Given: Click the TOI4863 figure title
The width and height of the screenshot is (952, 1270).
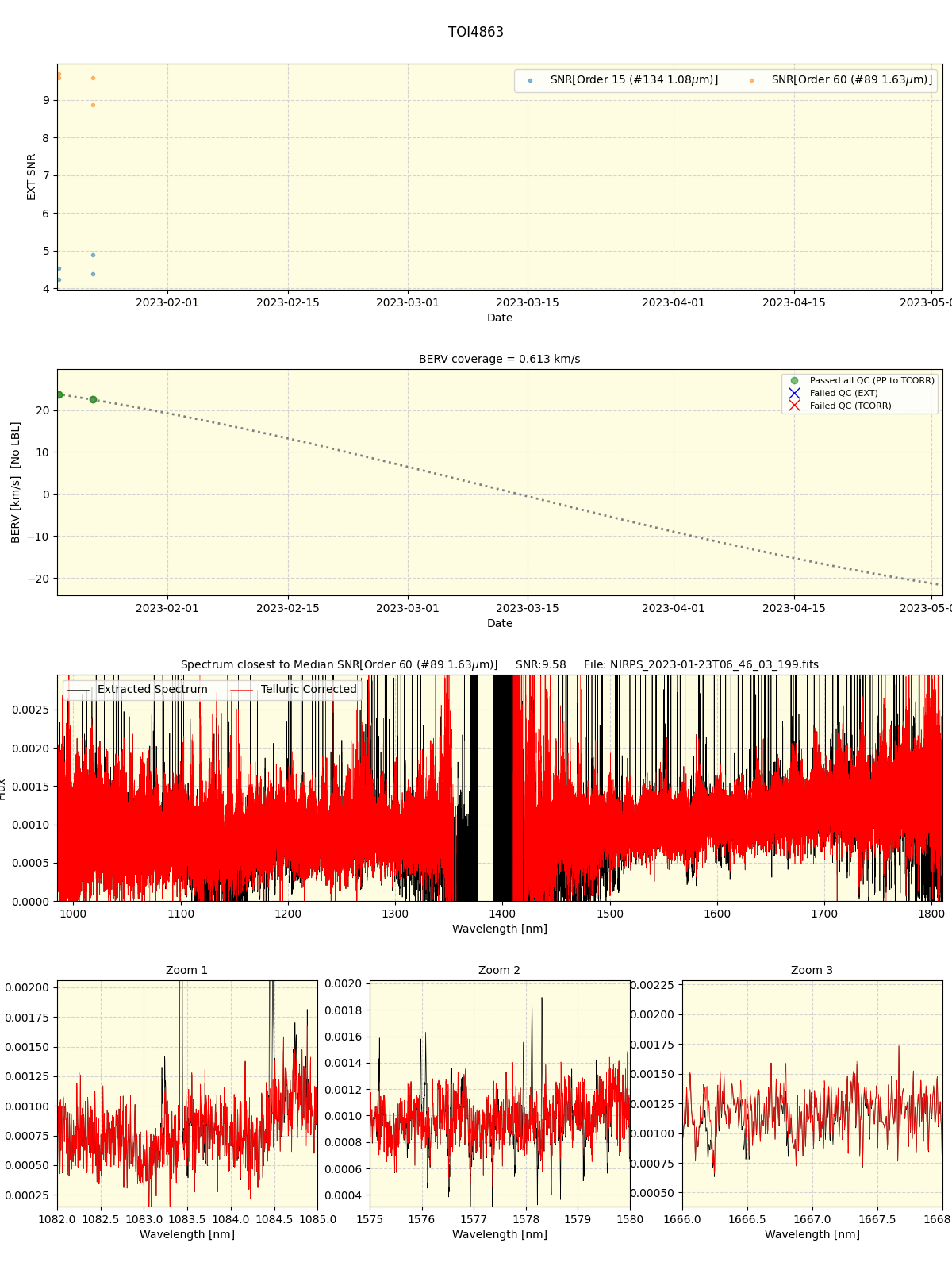Looking at the screenshot, I should pyautogui.click(x=476, y=32).
